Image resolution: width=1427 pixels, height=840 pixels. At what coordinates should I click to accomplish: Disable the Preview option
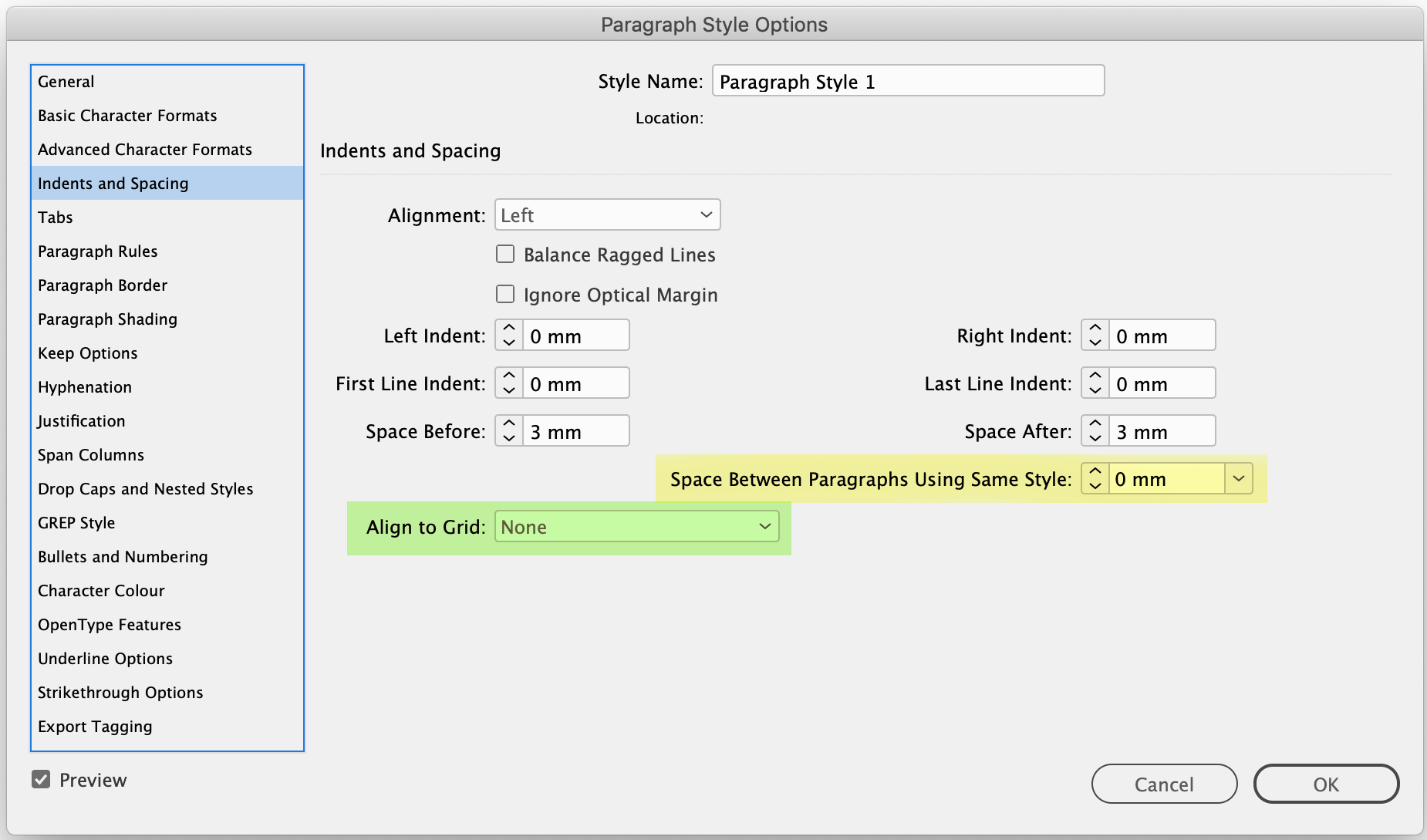pyautogui.click(x=41, y=779)
